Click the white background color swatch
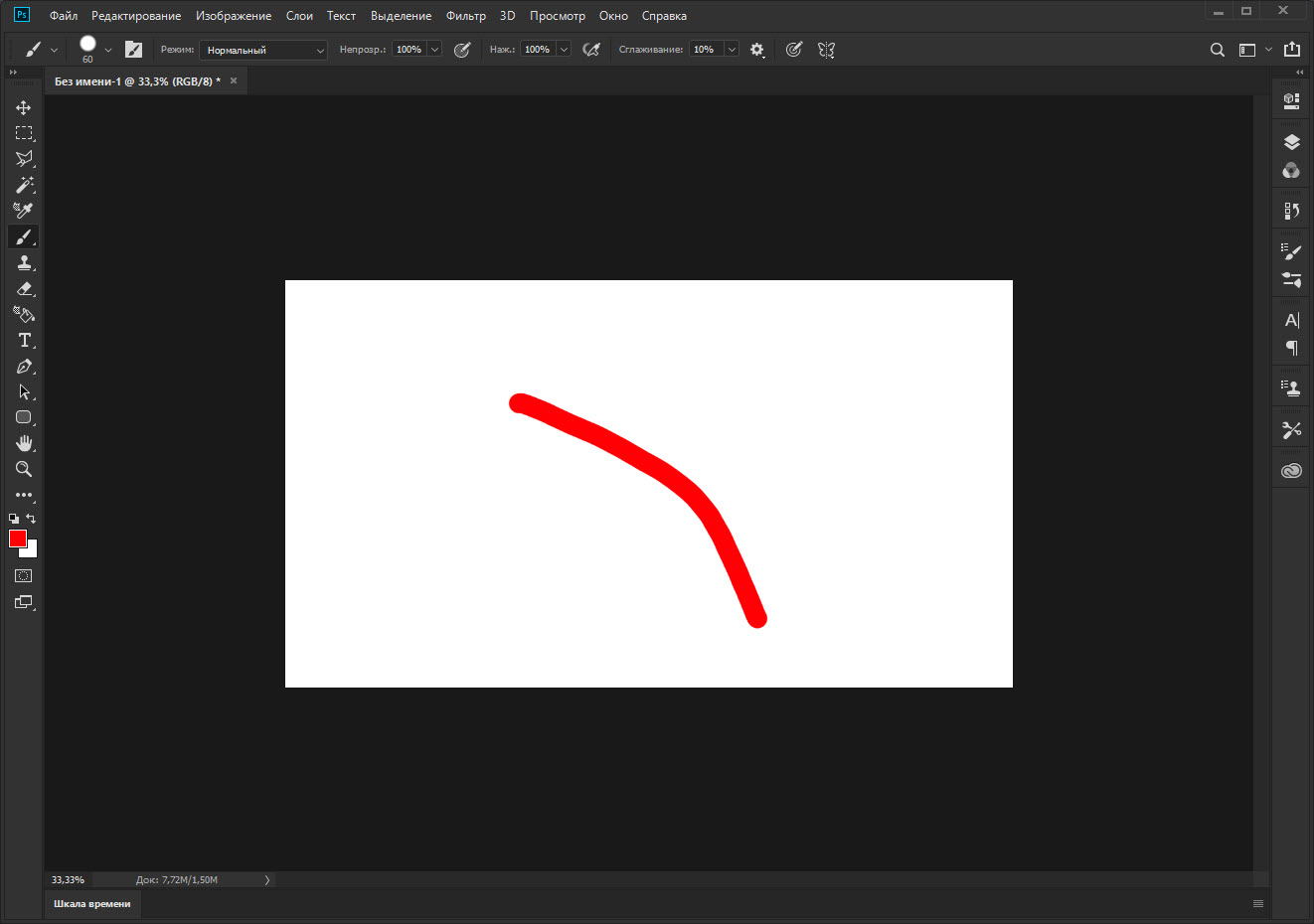Viewport: 1314px width, 924px height. click(x=32, y=551)
